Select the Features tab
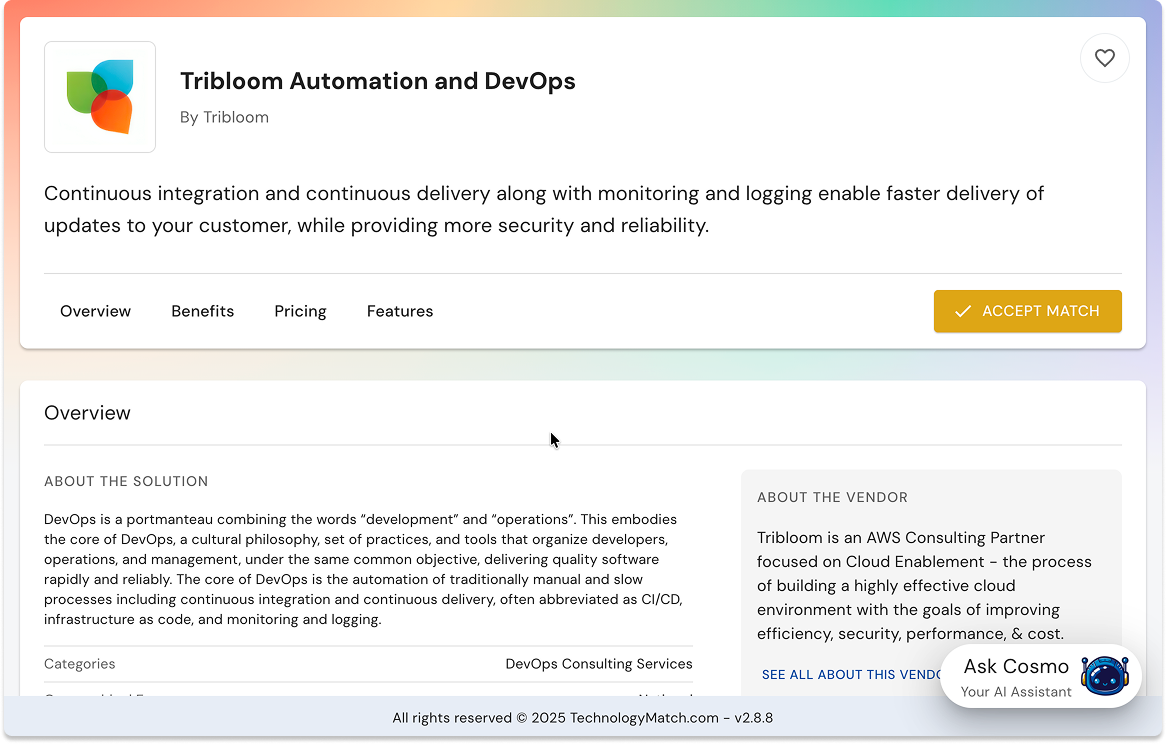This screenshot has height=744, width=1166. click(400, 311)
